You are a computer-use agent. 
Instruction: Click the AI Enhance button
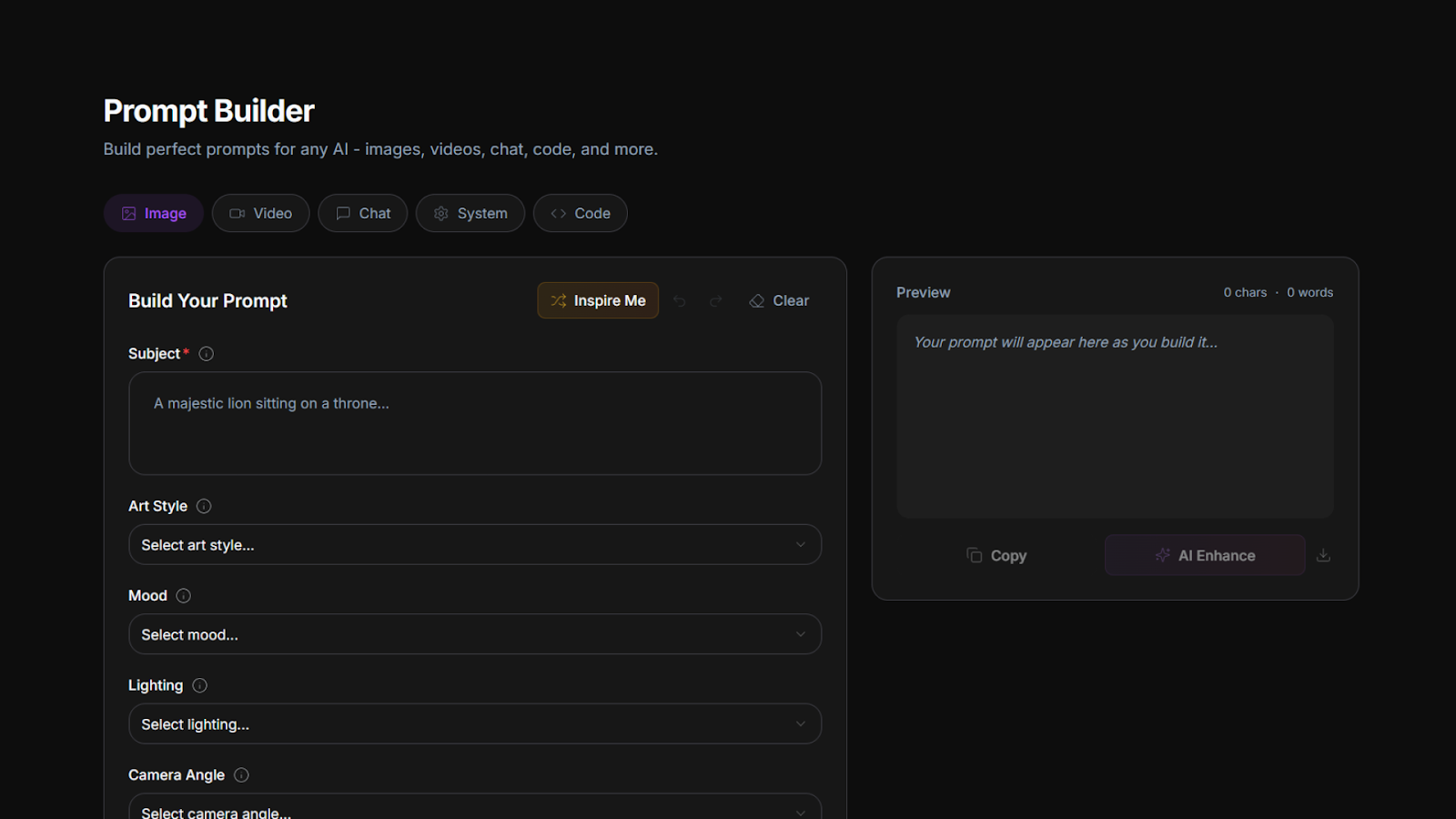point(1204,555)
